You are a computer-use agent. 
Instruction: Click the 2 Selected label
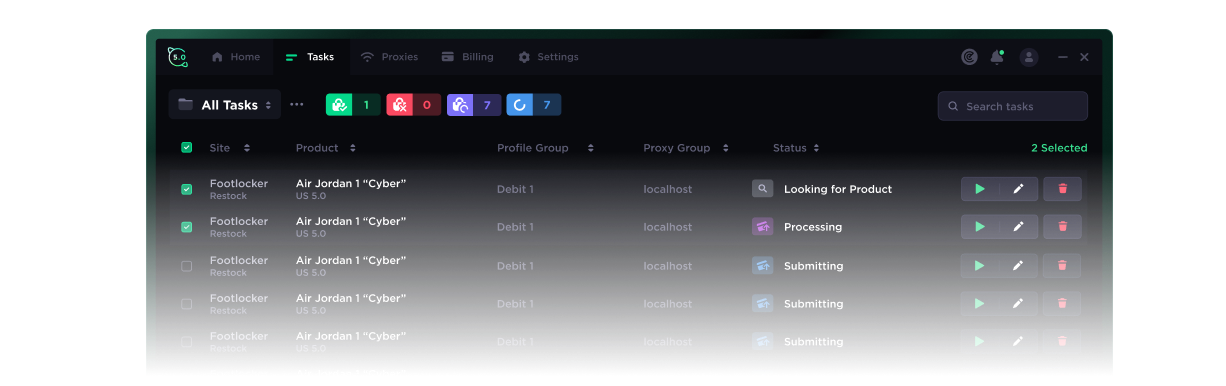[x=1059, y=148]
